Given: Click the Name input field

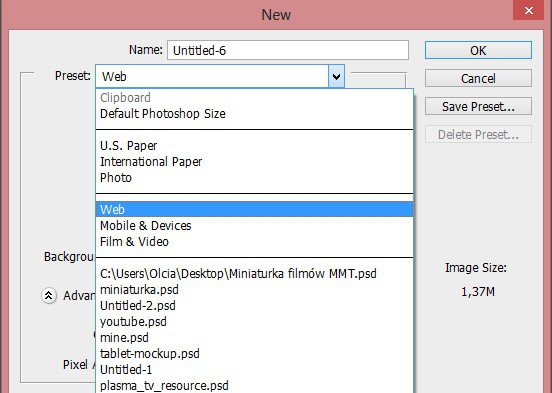Looking at the screenshot, I should (288, 50).
